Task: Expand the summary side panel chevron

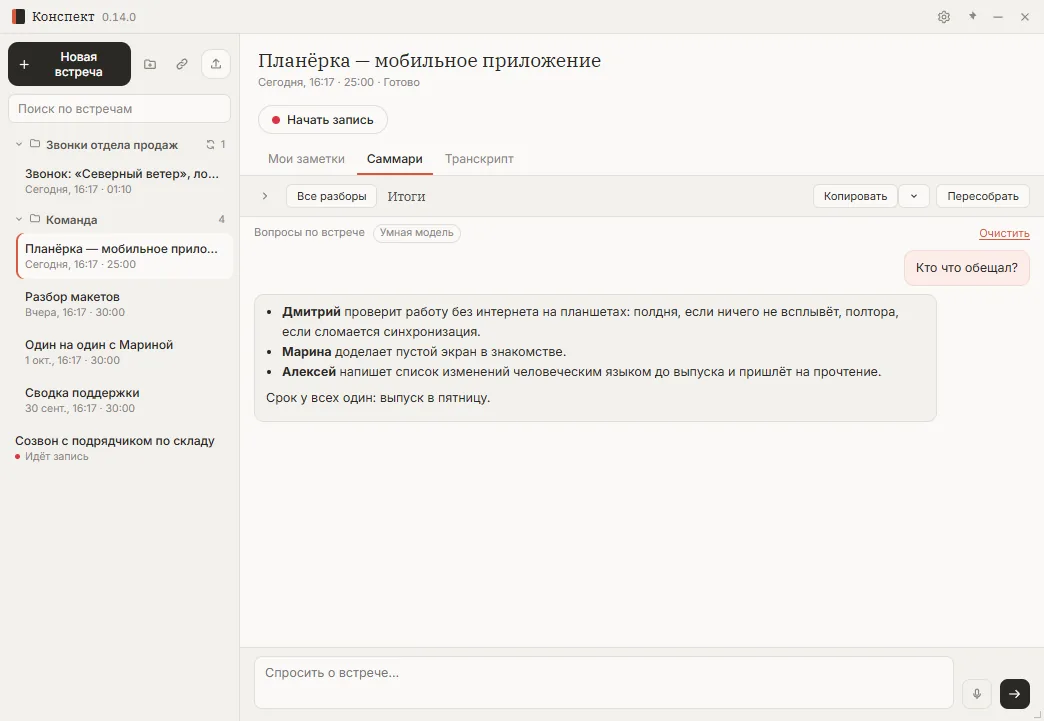Action: (x=265, y=196)
